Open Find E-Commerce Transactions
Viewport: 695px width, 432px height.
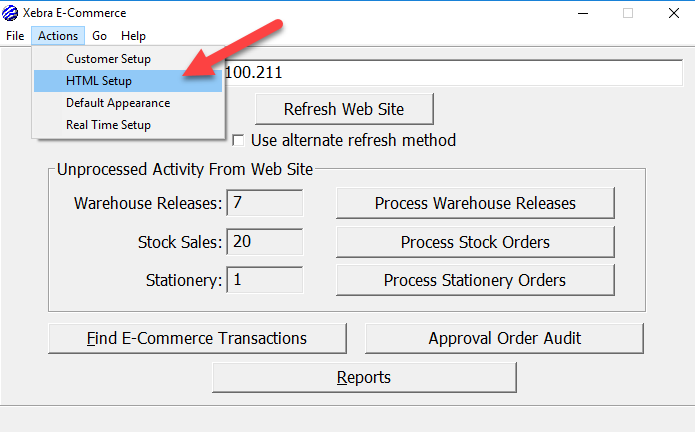[197, 339]
